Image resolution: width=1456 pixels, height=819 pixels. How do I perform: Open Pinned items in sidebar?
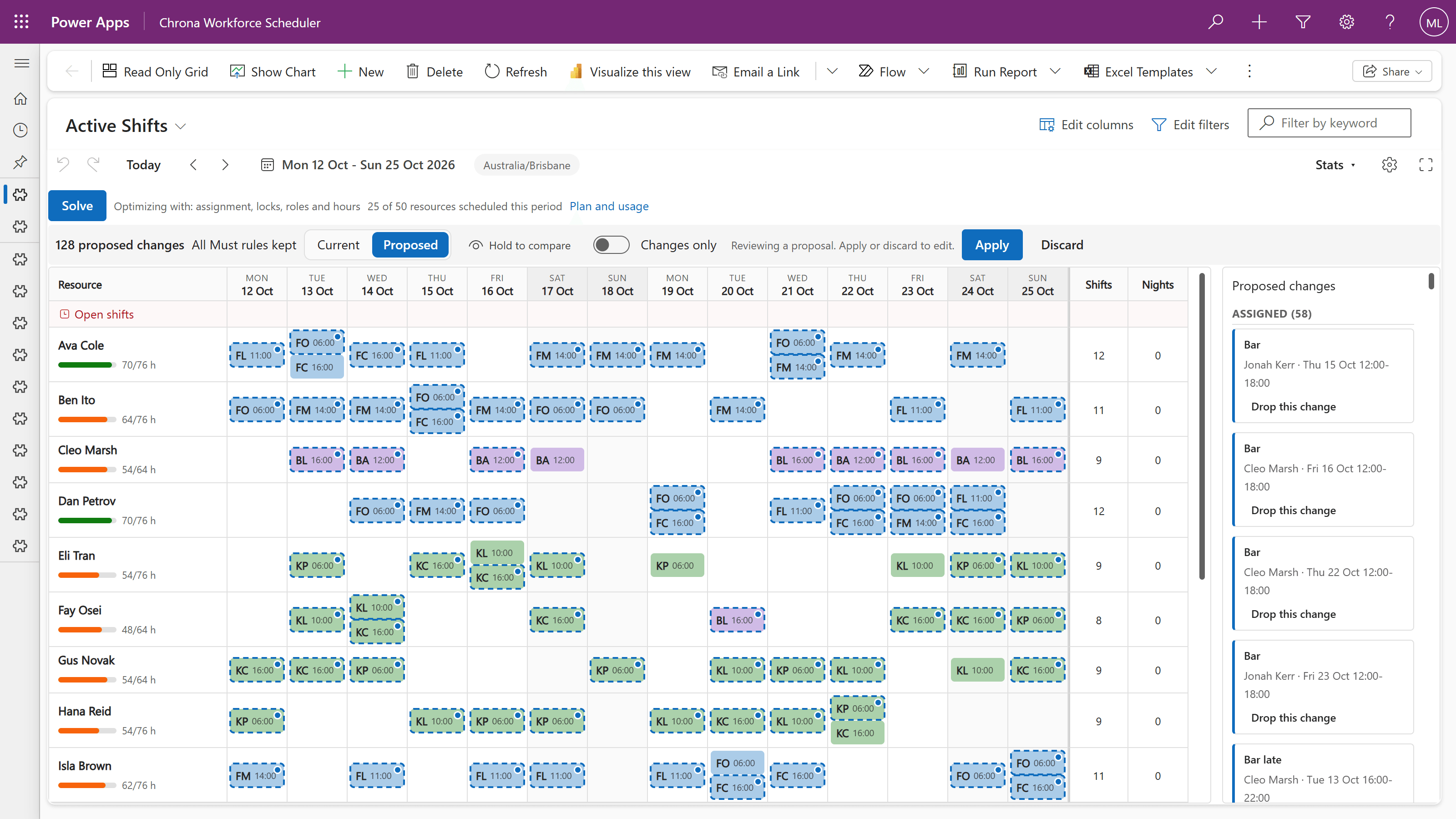point(20,162)
